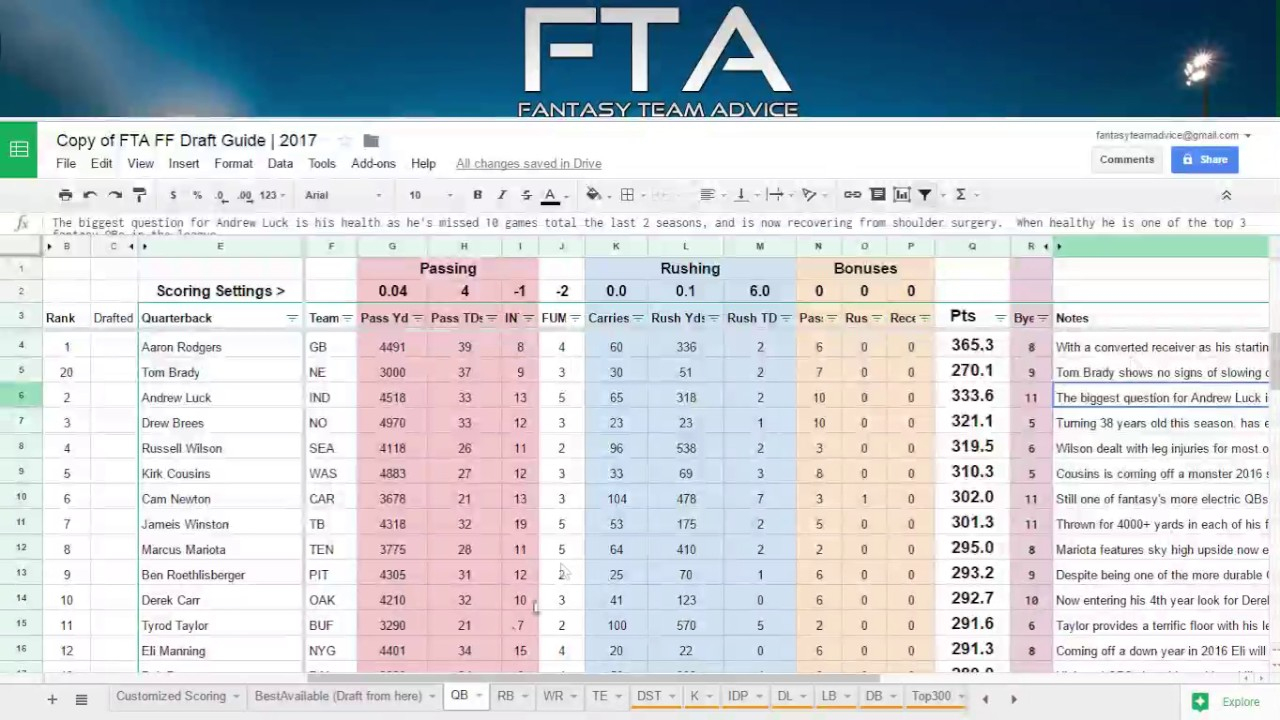Click the Redo arrow icon

point(115,195)
